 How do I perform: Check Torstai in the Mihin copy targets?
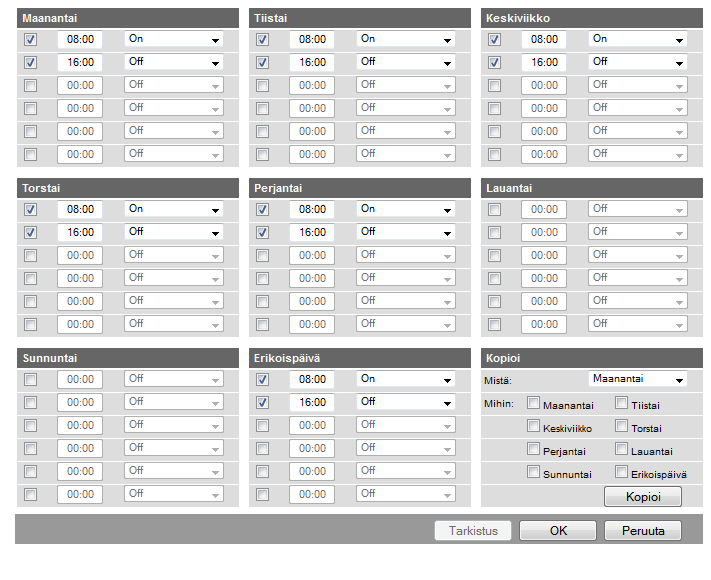(x=621, y=426)
